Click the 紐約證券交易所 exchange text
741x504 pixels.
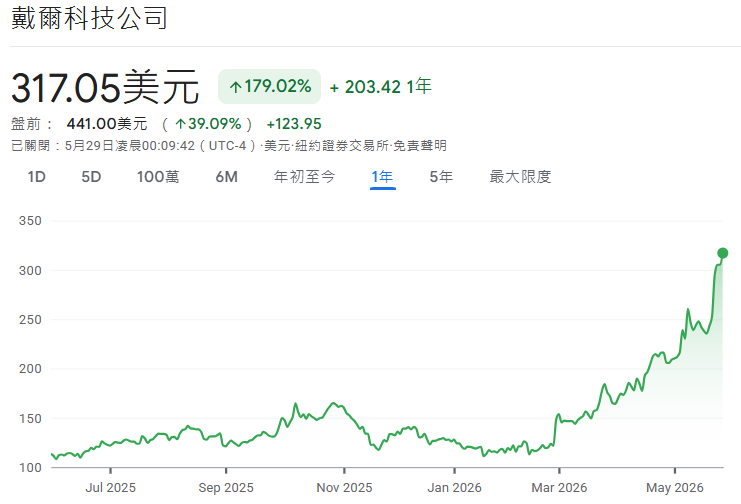point(342,146)
